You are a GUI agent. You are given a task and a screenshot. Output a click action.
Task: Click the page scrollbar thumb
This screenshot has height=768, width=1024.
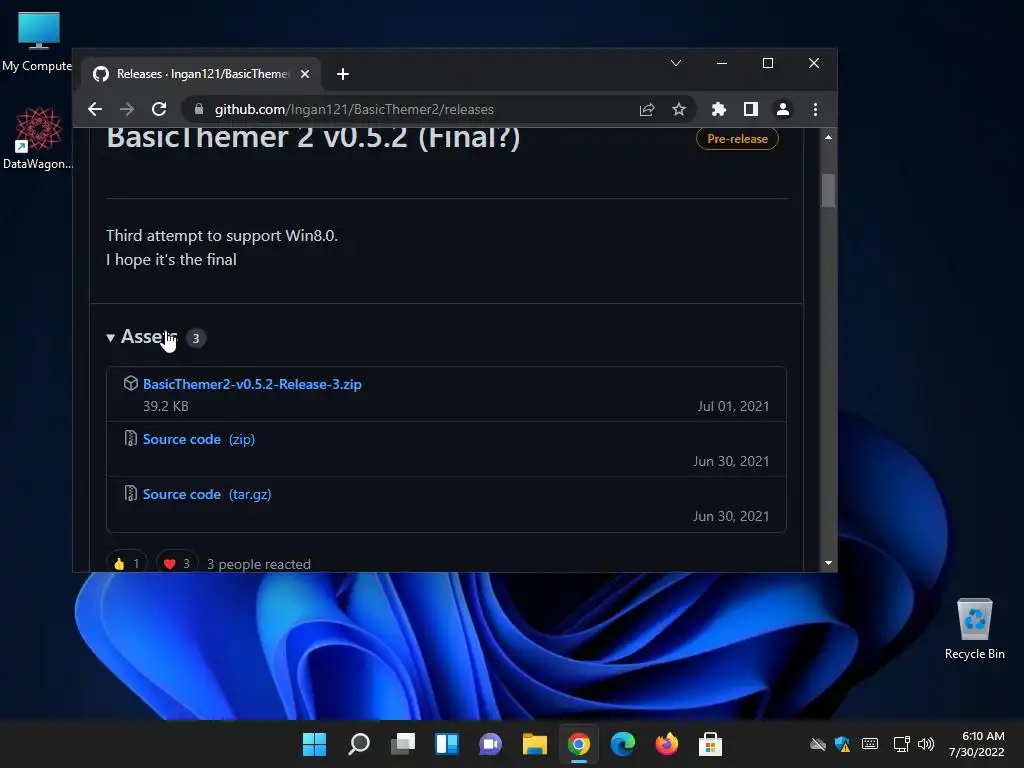pos(828,191)
